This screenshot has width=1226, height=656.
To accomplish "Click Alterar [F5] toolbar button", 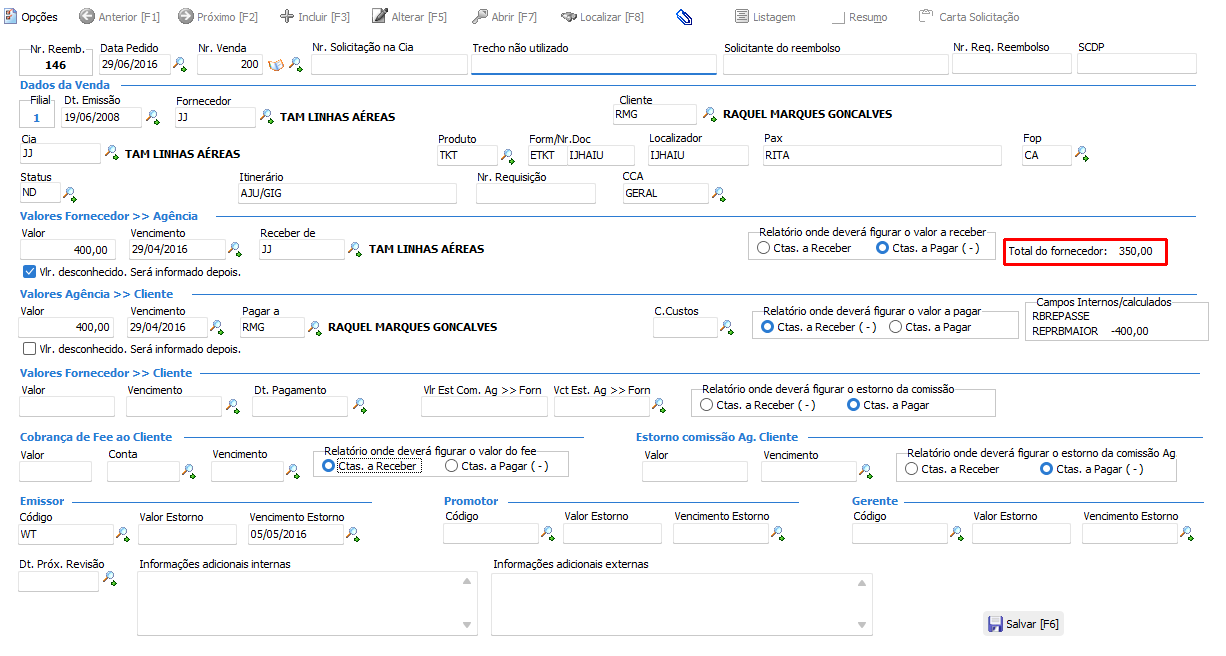I will point(409,17).
